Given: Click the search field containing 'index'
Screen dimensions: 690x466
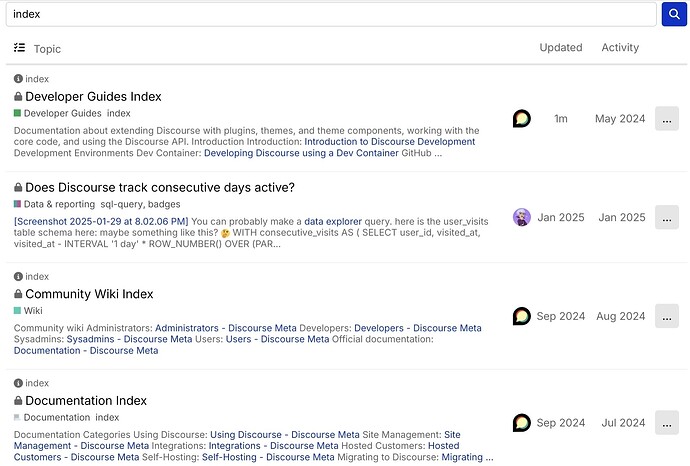Looking at the screenshot, I should pos(331,14).
